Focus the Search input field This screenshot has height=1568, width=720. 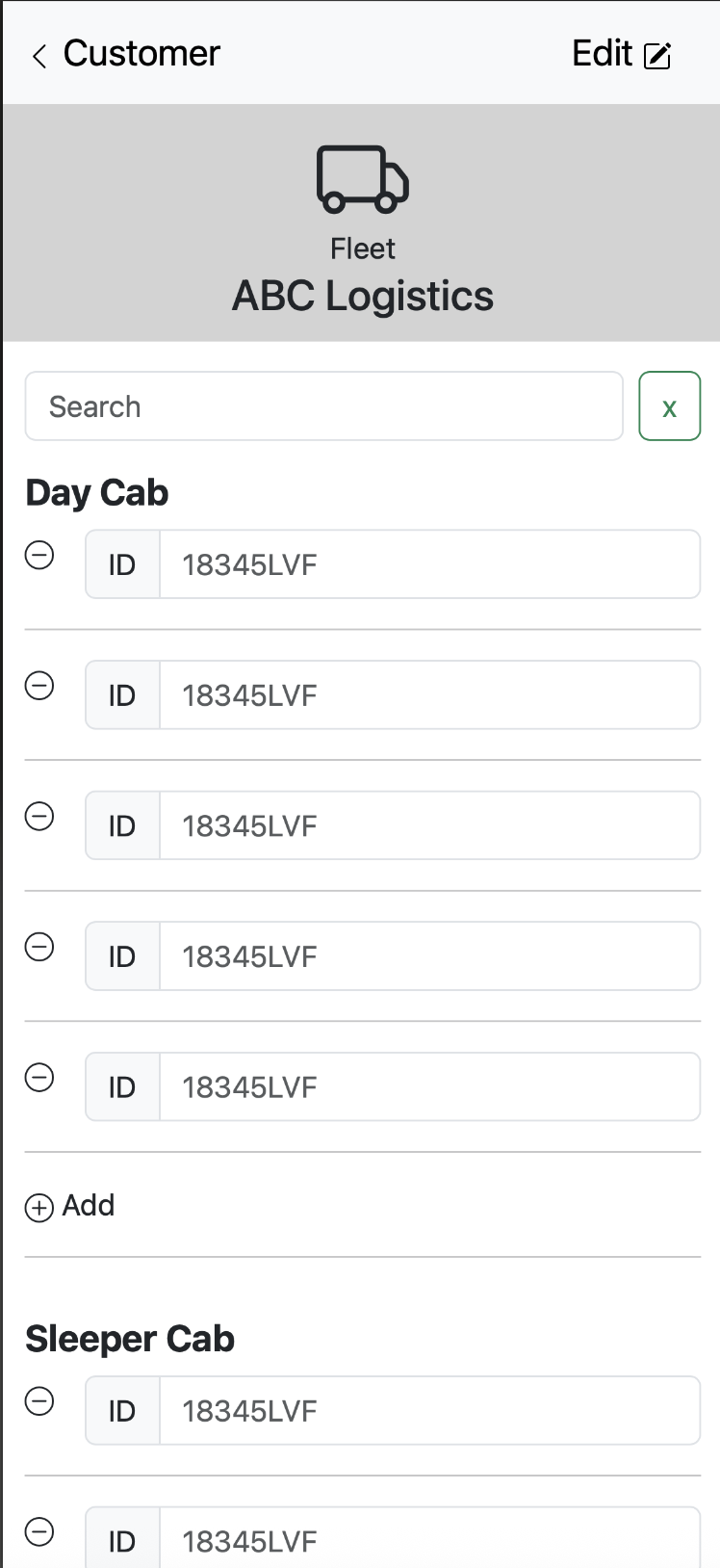tap(323, 406)
